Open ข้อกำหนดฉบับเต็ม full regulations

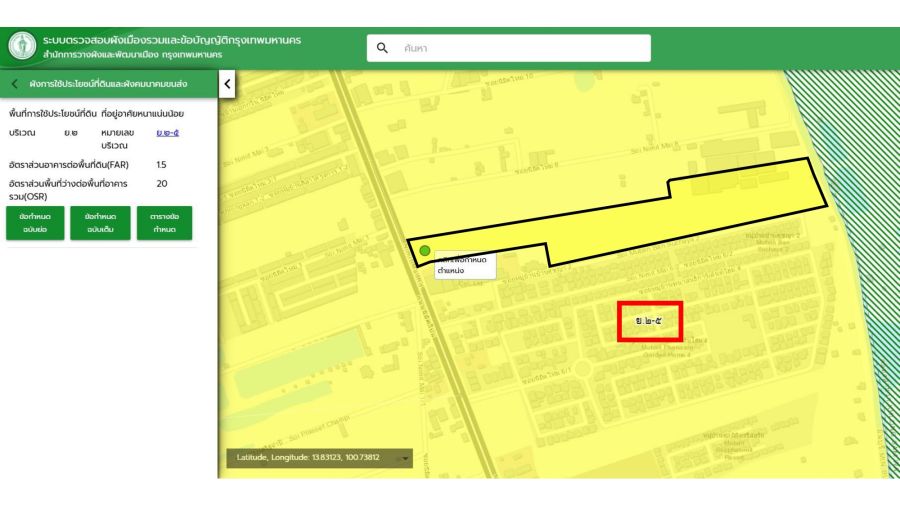[100, 222]
